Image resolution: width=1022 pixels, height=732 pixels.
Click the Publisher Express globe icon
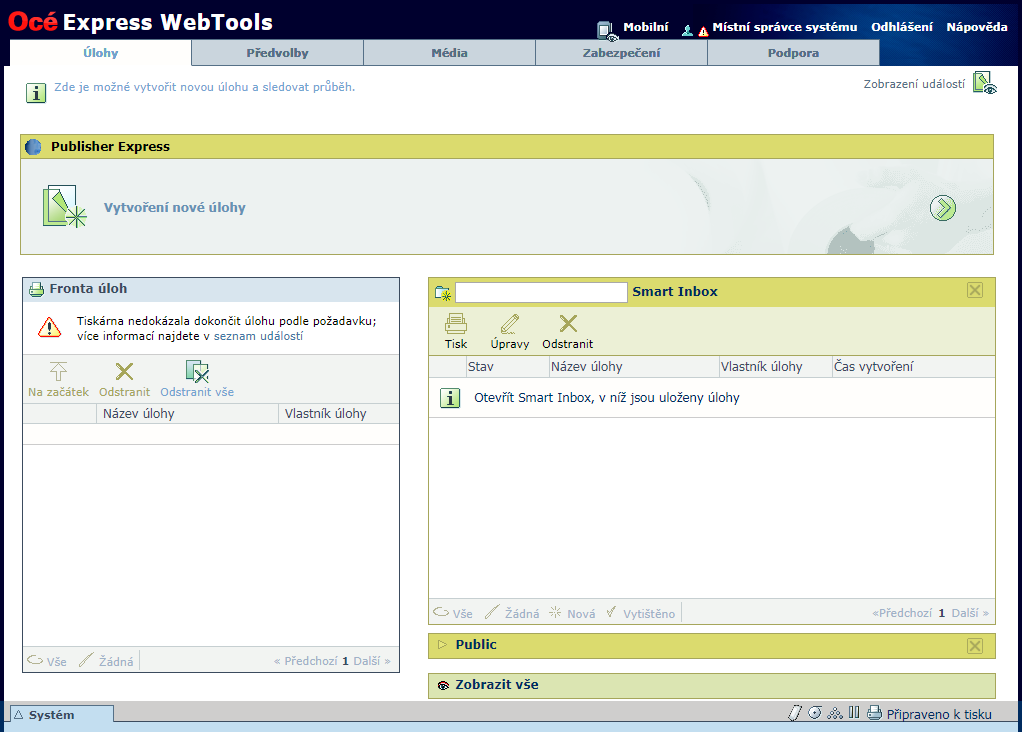tap(33, 147)
